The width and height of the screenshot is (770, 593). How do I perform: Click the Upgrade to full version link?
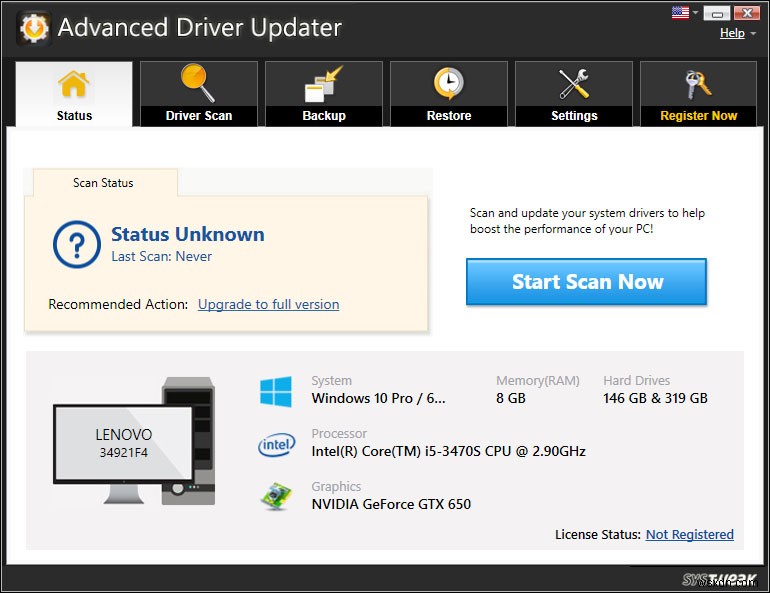[x=268, y=304]
